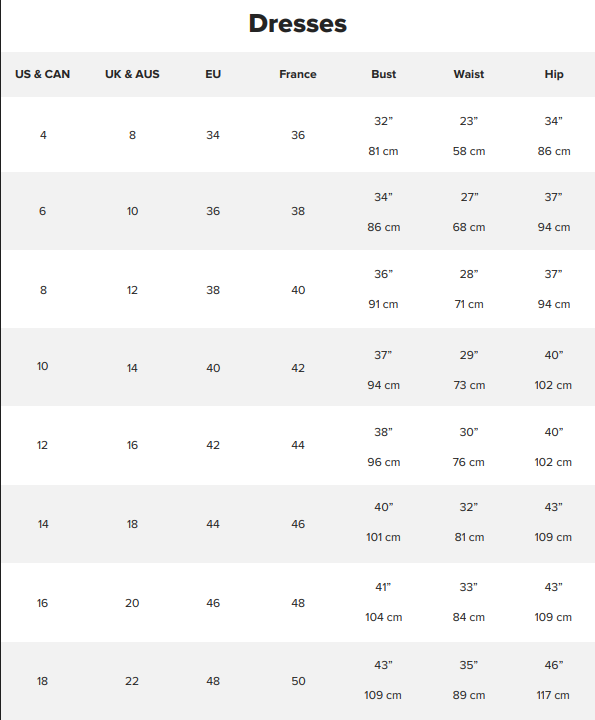Select the 73 cm waist value
Screen dimensions: 595x720
[469, 385]
